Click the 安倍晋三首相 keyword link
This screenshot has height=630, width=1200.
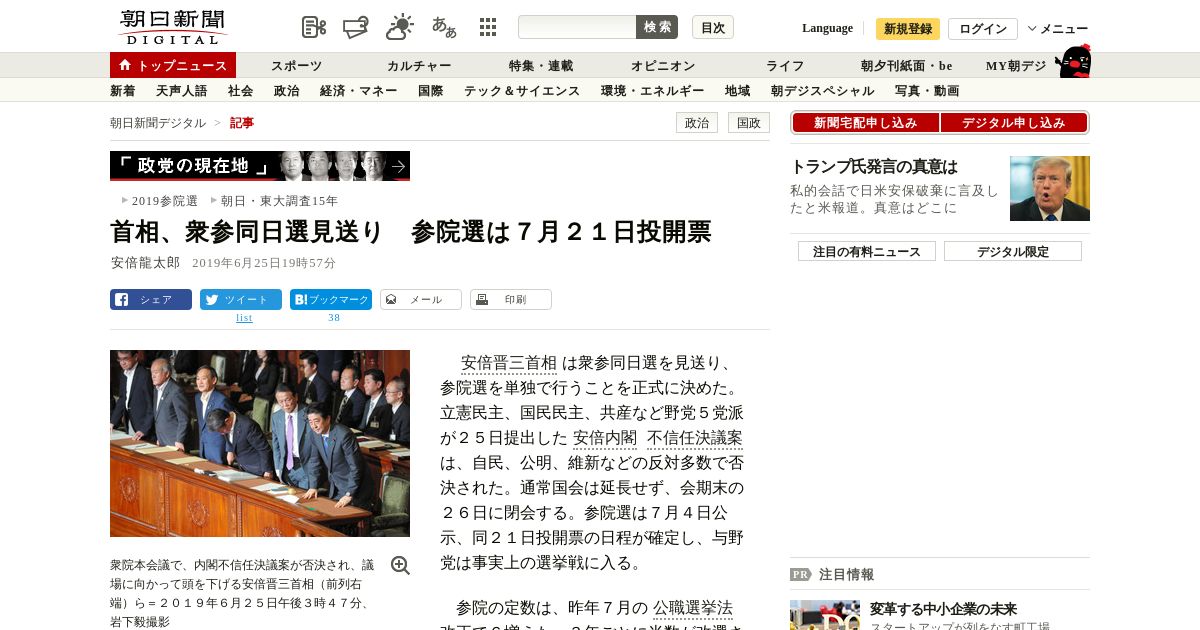click(508, 363)
